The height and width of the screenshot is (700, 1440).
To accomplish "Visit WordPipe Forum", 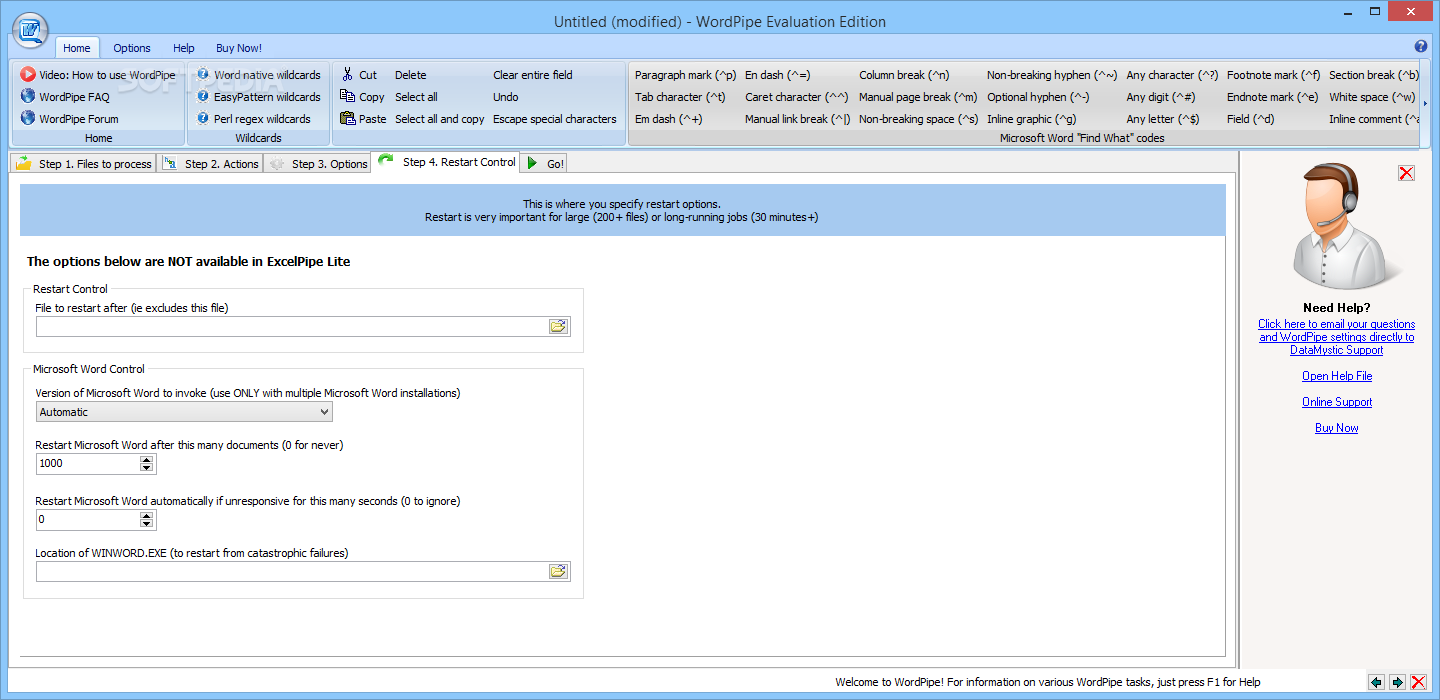I will 69,119.
